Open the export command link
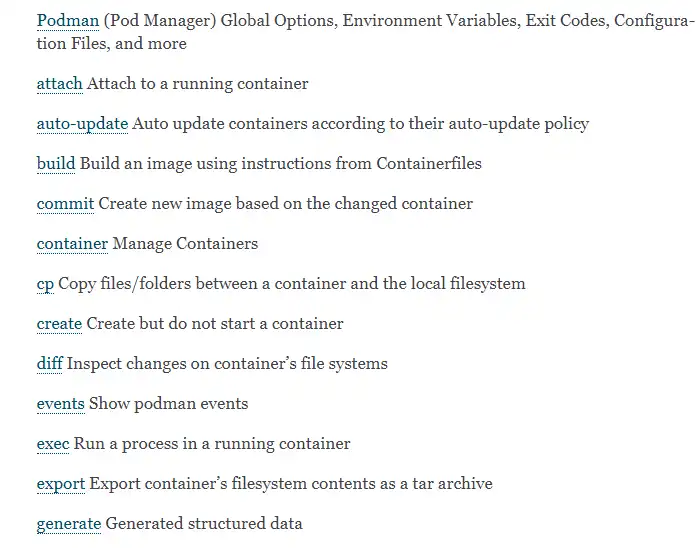Screen dimensions: 698x549 pos(61,484)
